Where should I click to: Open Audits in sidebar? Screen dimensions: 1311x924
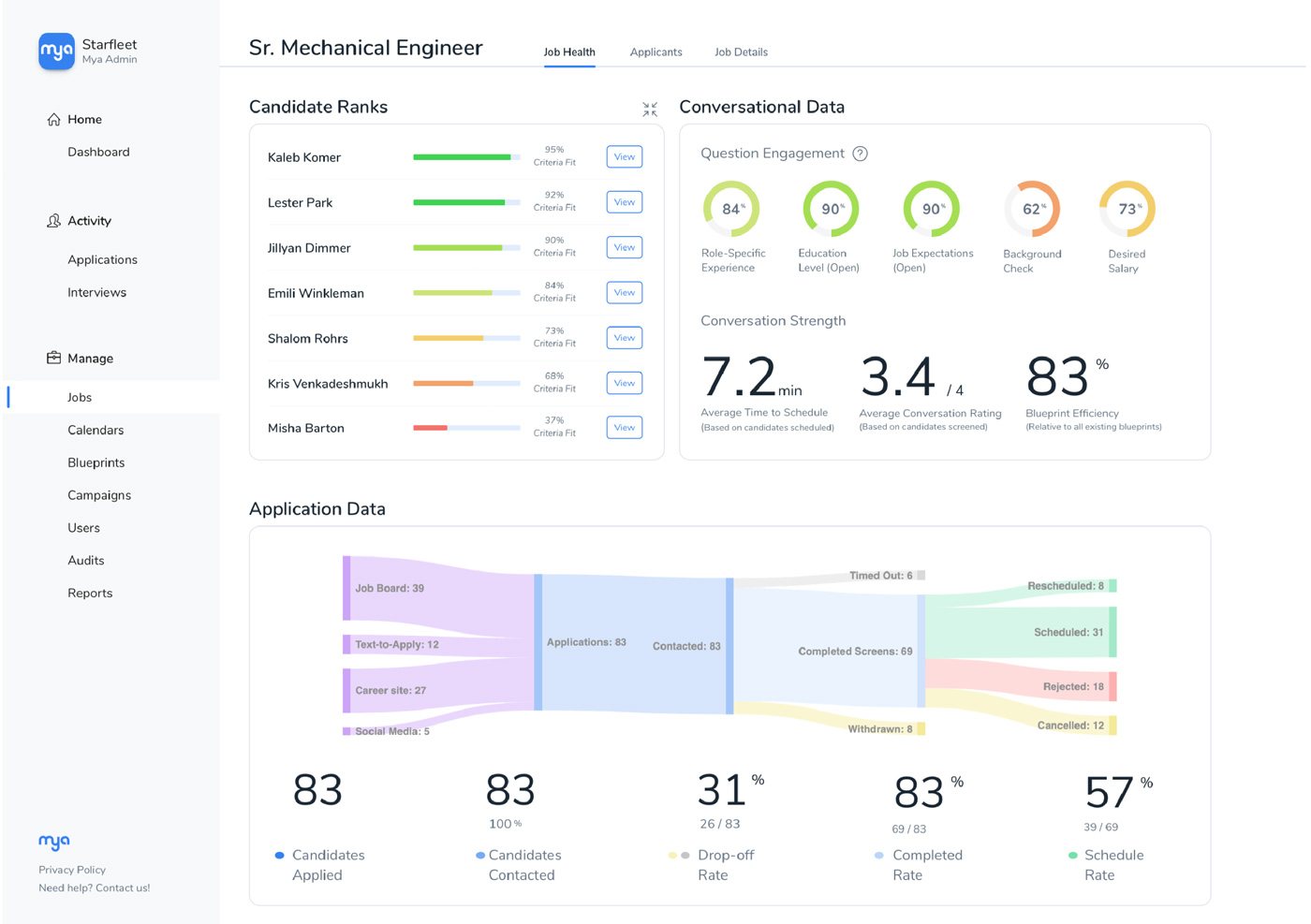coord(85,561)
